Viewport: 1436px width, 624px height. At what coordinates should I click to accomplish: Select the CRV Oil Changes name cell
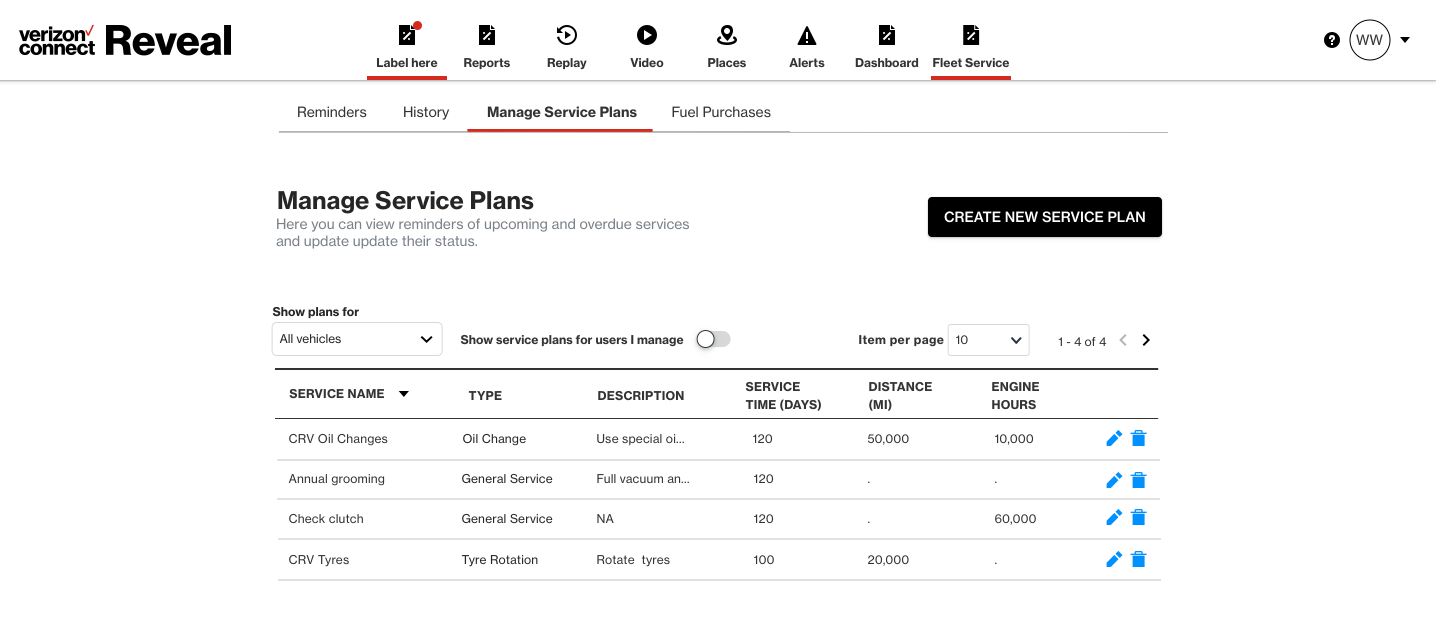338,439
